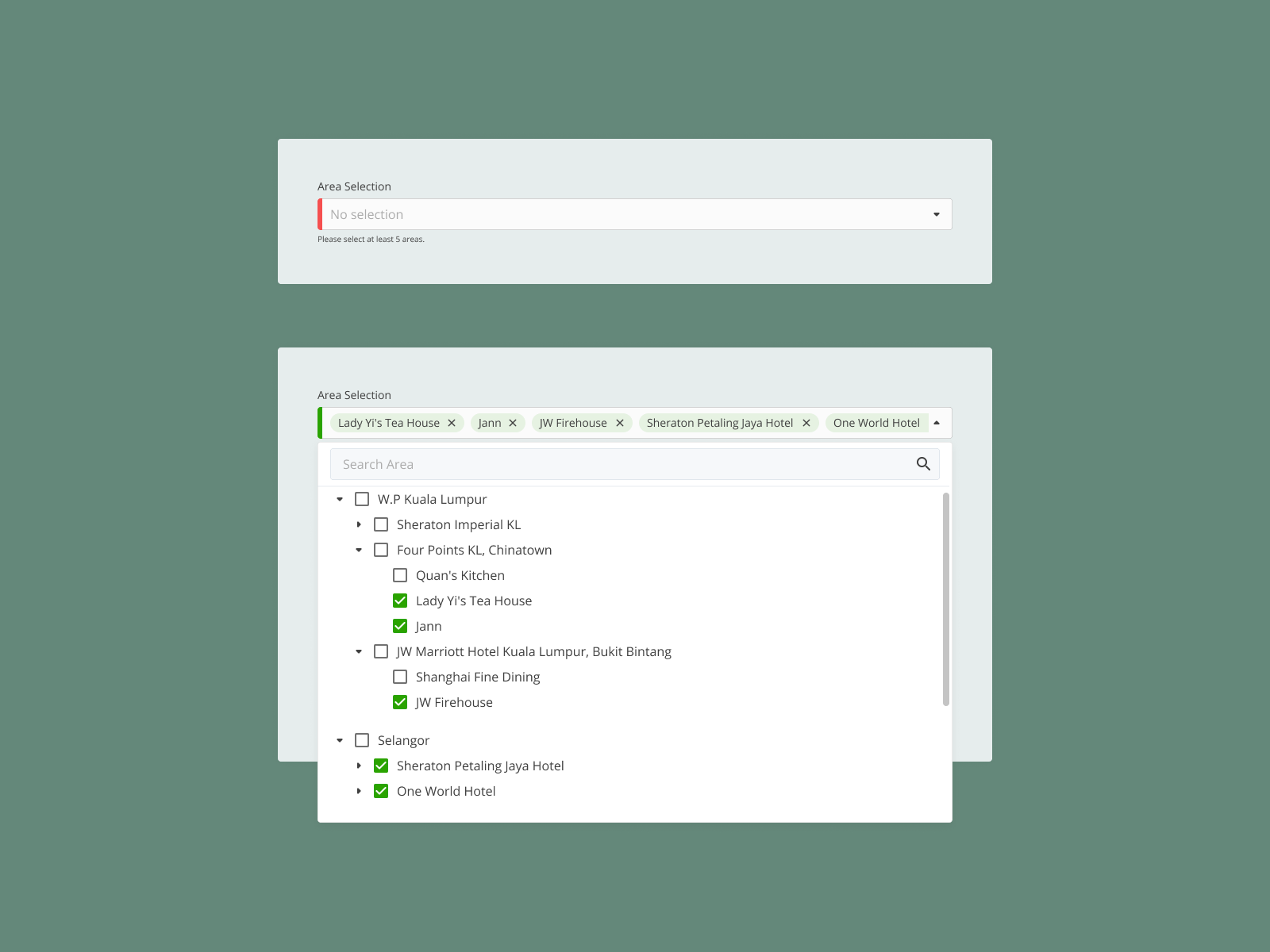Remove the Sheraton Petaling Jaya Hotel chip
The width and height of the screenshot is (1270, 952).
pos(806,423)
